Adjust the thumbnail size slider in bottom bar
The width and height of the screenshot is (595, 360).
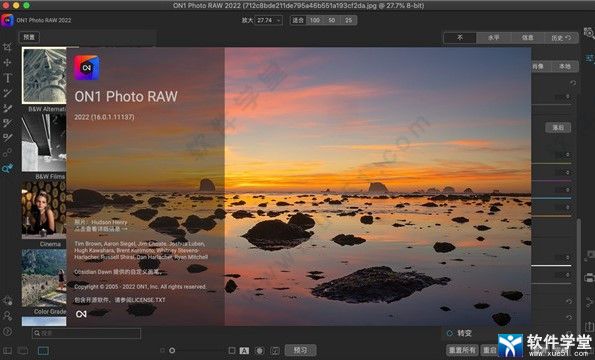[172, 351]
